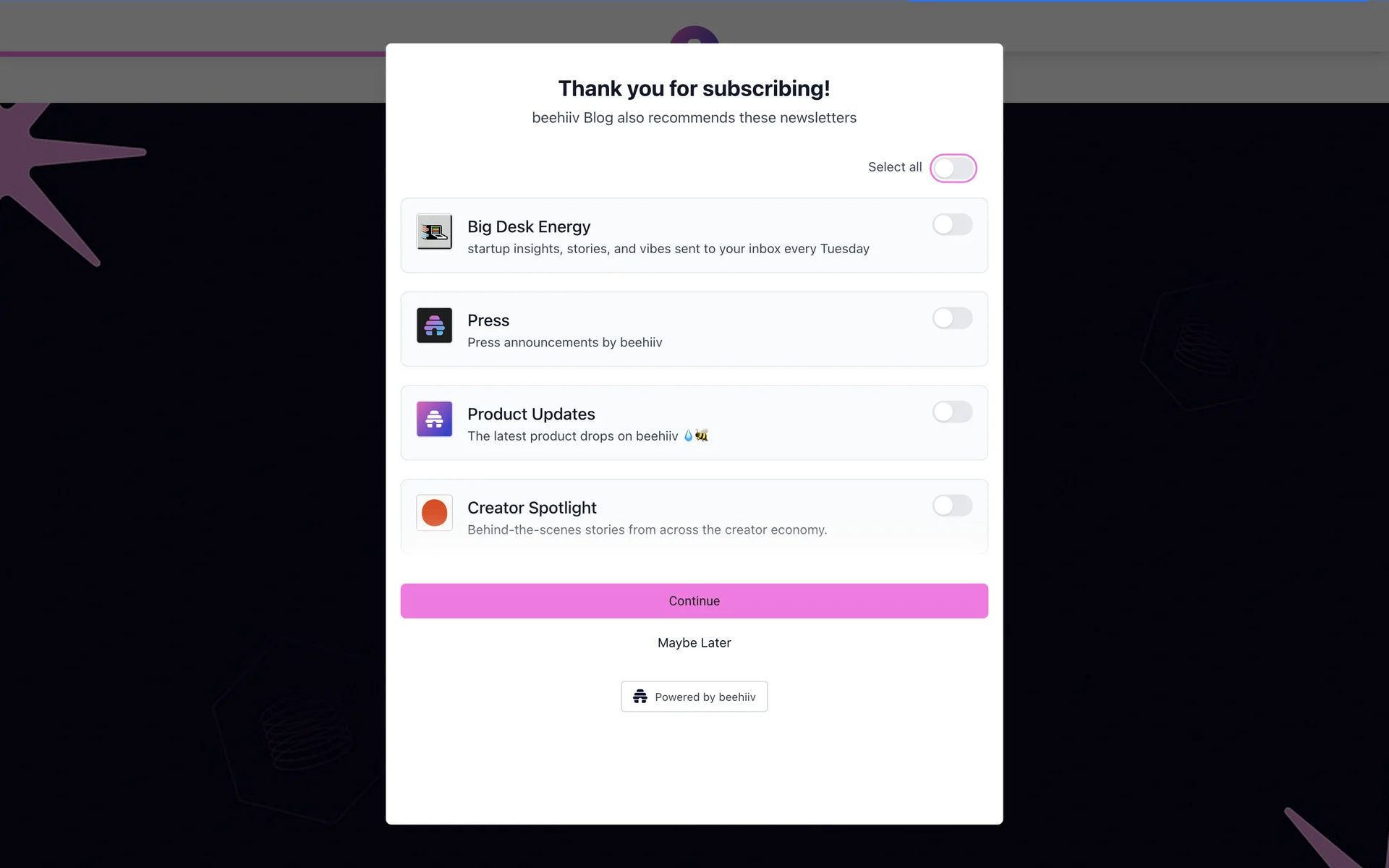Image resolution: width=1389 pixels, height=868 pixels.
Task: Open the Powered by beehiv link
Action: 694,697
